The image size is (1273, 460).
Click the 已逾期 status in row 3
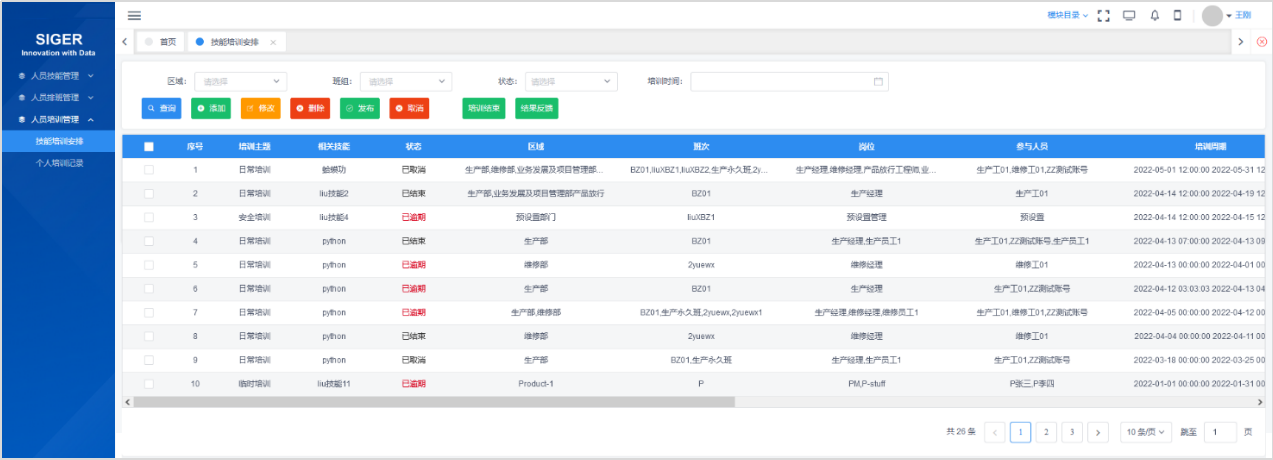pyautogui.click(x=414, y=217)
